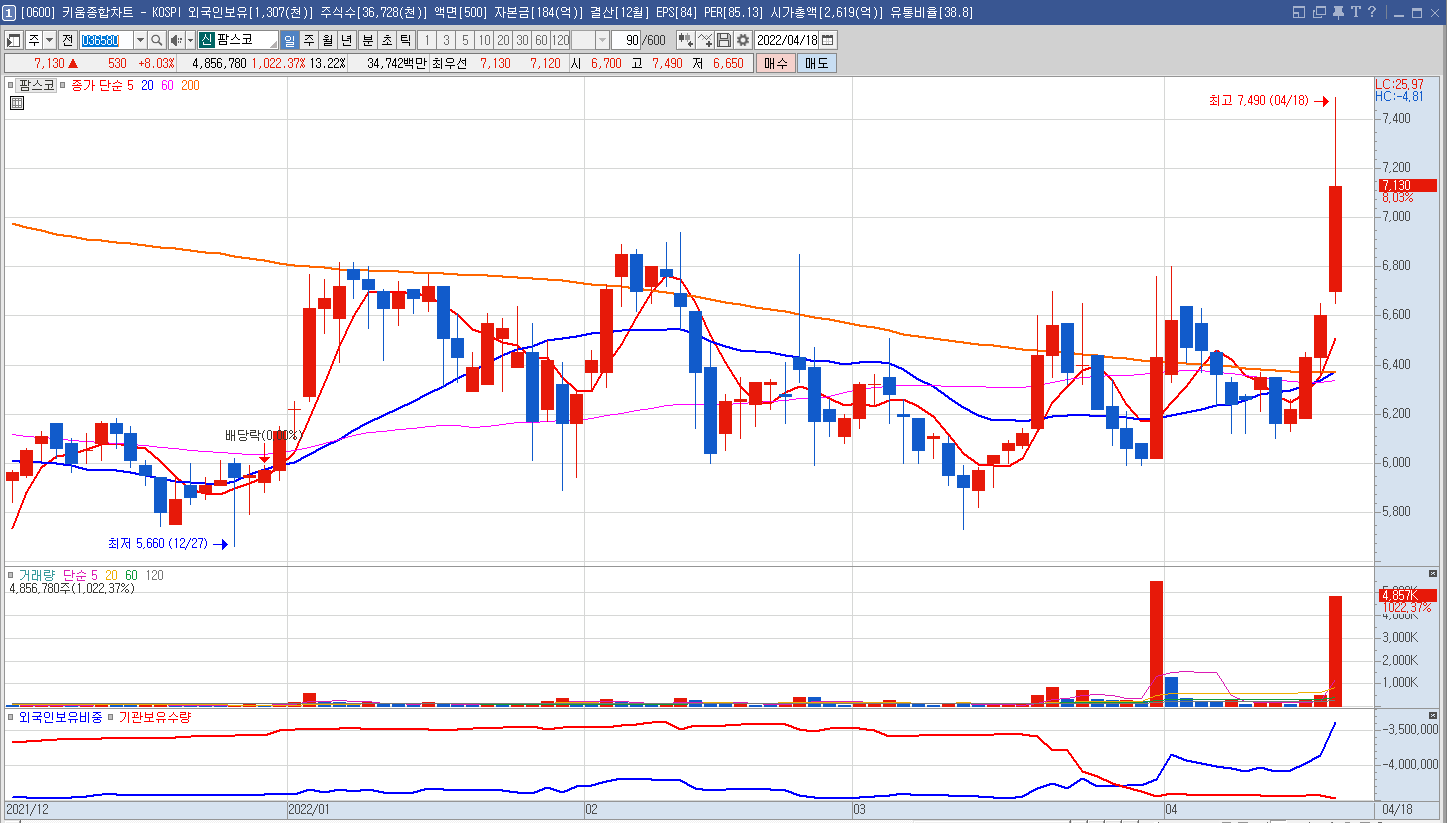Click the red 7,130 current price tag
The image size is (1447, 823).
[1407, 186]
